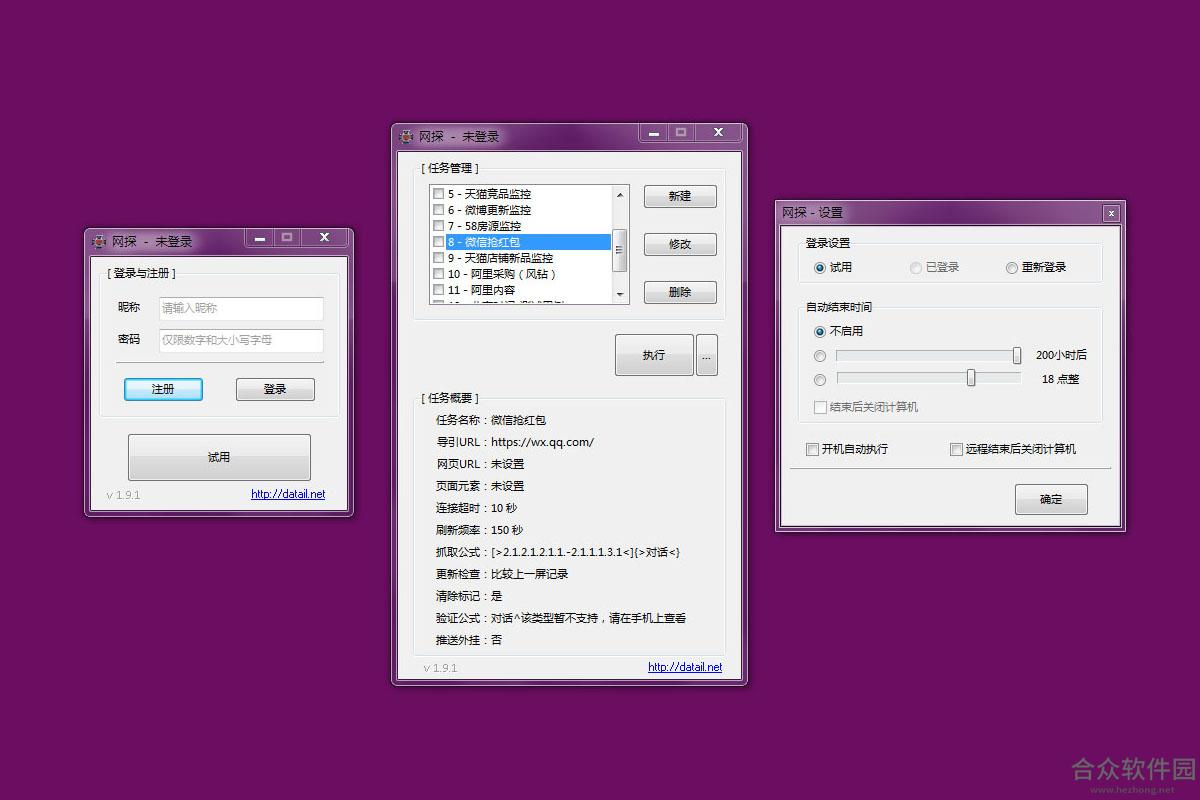The image size is (1200, 800).
Task: Select the radio button for 200小时后
Action: pos(820,355)
